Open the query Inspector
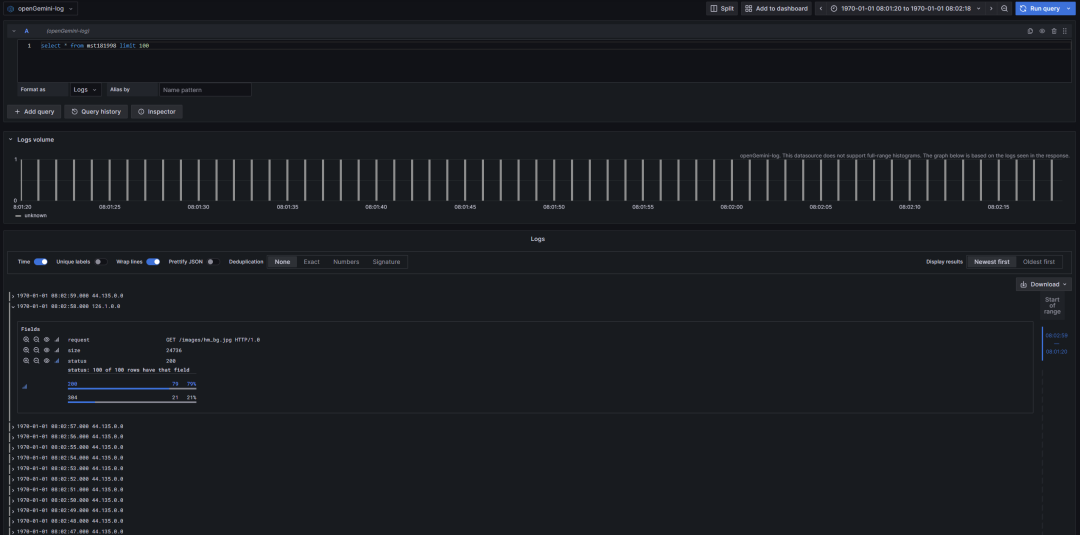Image resolution: width=1080 pixels, height=535 pixels. coord(156,112)
